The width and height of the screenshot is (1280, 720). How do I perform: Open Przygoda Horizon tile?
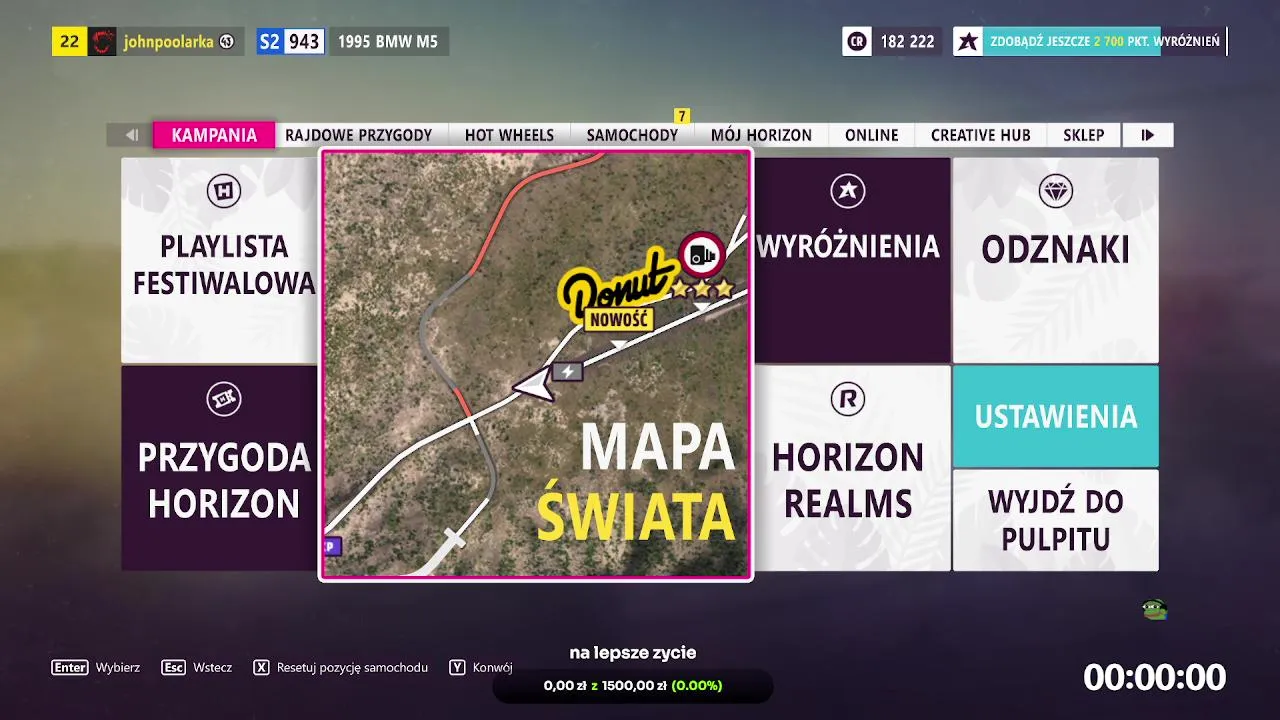(220, 468)
